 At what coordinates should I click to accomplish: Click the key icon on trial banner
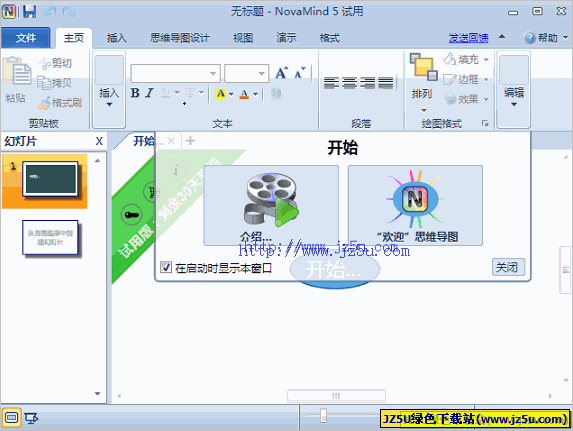tap(131, 215)
